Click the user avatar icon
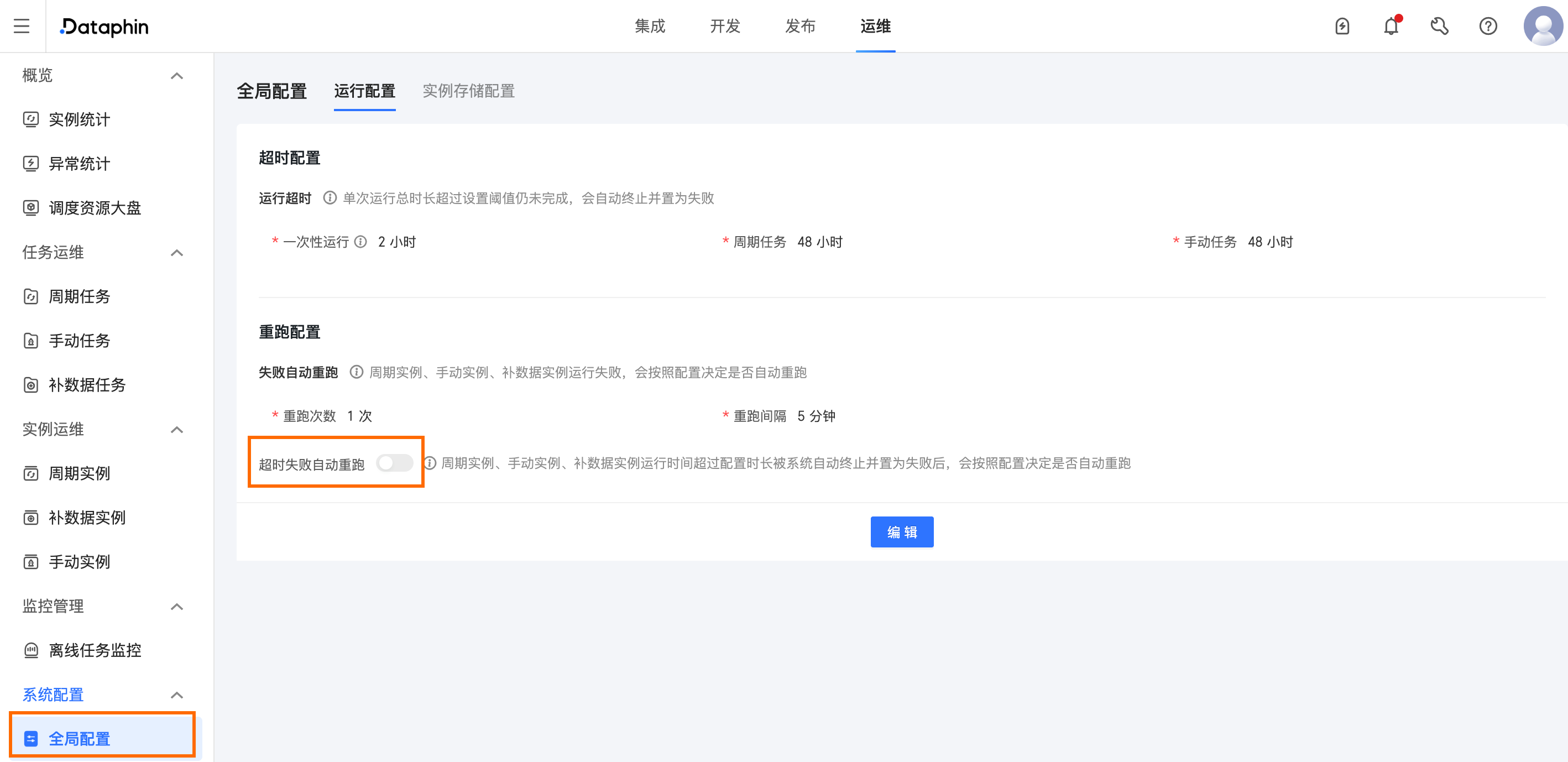 pyautogui.click(x=1543, y=26)
